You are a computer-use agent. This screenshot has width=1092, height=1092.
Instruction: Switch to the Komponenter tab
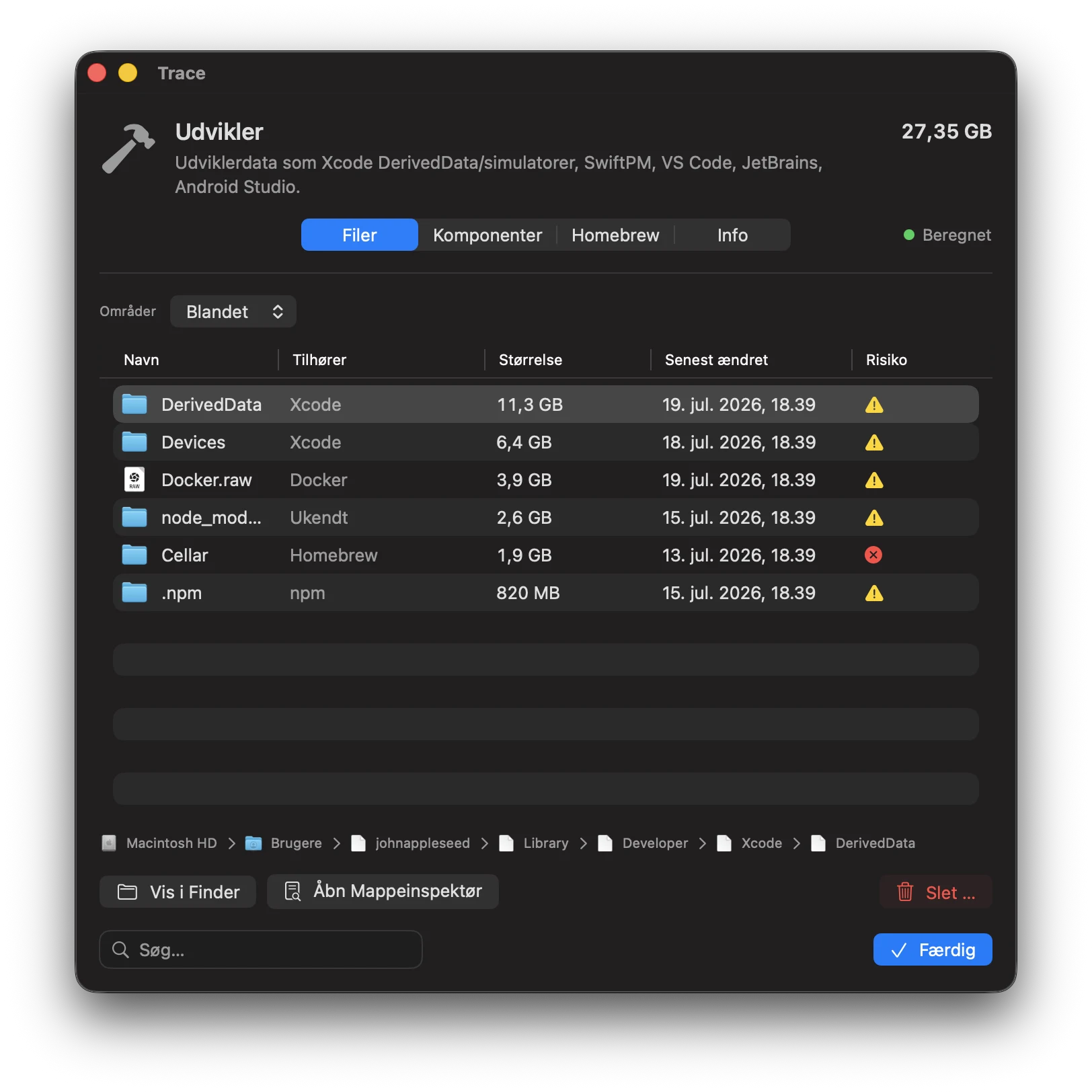[487, 235]
